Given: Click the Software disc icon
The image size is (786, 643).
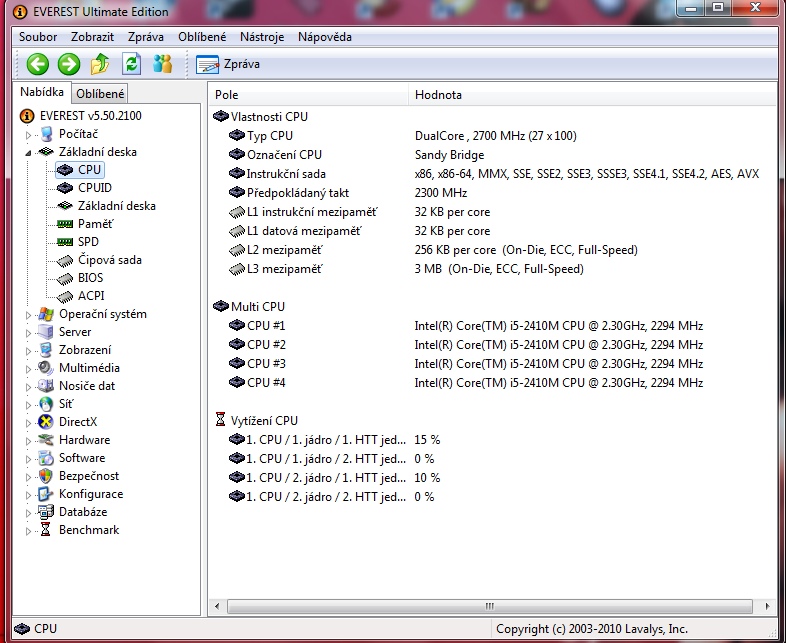Looking at the screenshot, I should [x=46, y=458].
